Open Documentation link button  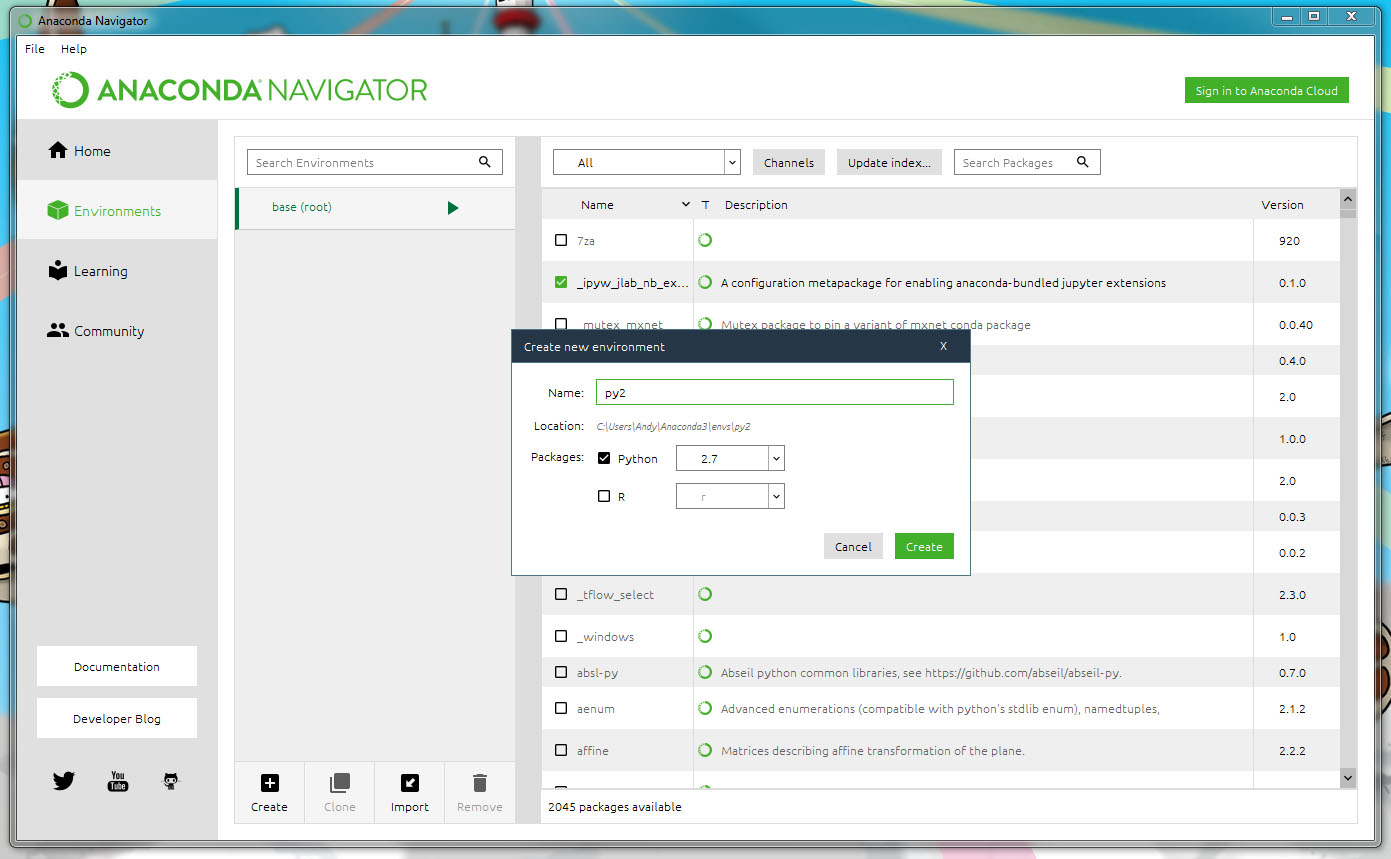pyautogui.click(x=117, y=666)
